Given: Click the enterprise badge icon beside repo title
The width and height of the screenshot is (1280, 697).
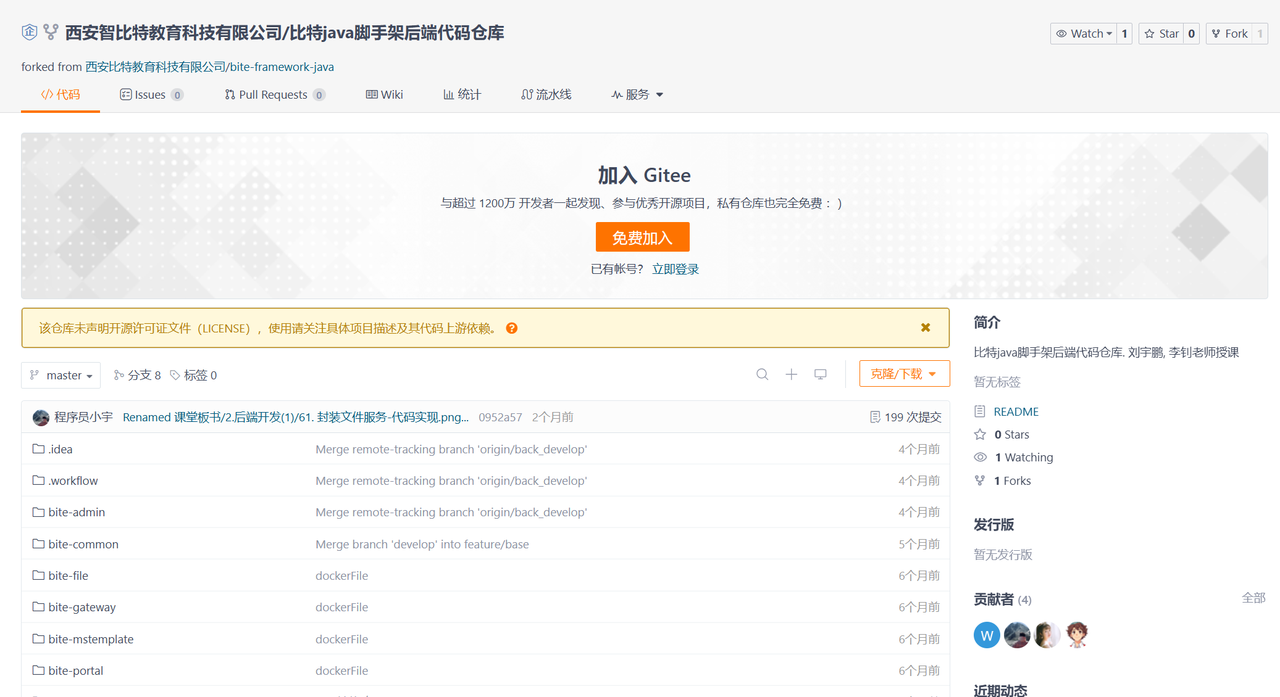Looking at the screenshot, I should pyautogui.click(x=29, y=33).
